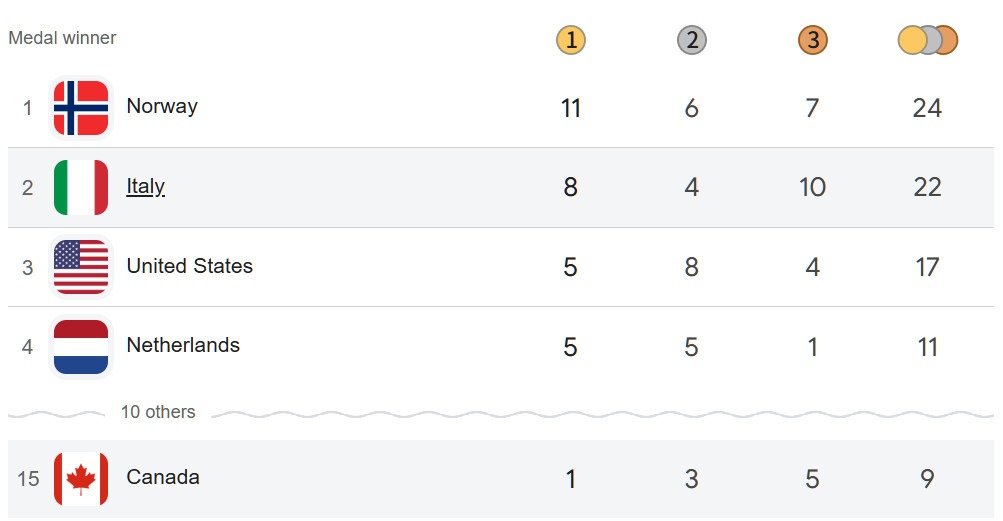Click Canada's rank number 15
This screenshot has width=1003, height=521.
(28, 478)
